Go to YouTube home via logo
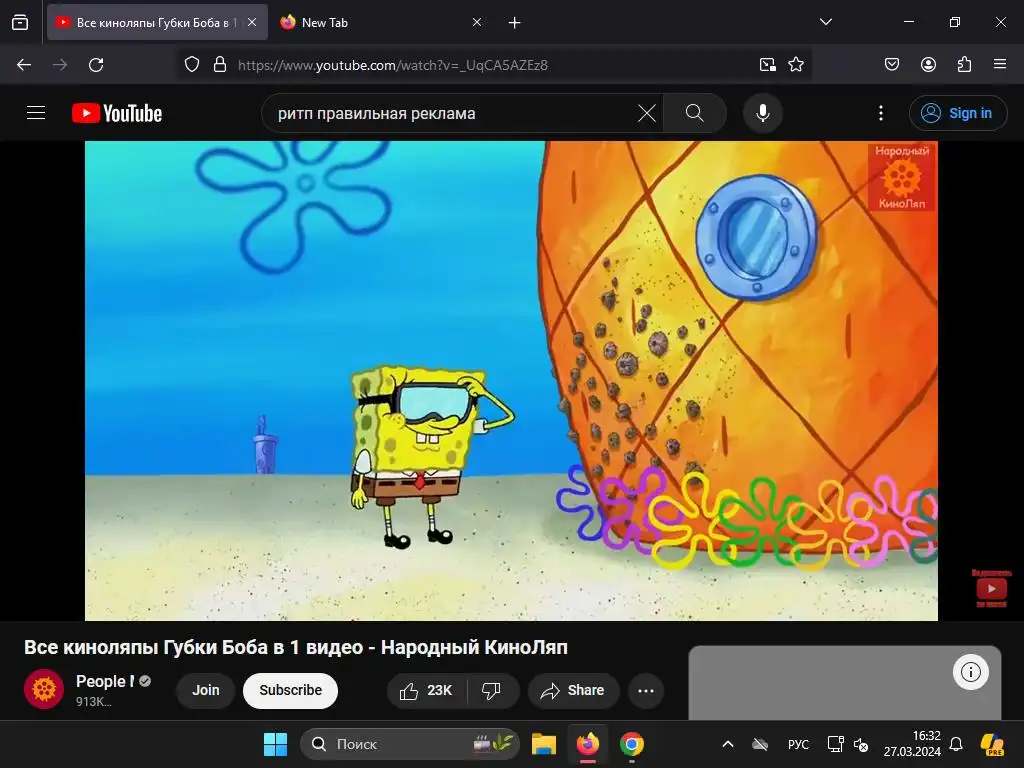The height and width of the screenshot is (768, 1024). point(117,113)
